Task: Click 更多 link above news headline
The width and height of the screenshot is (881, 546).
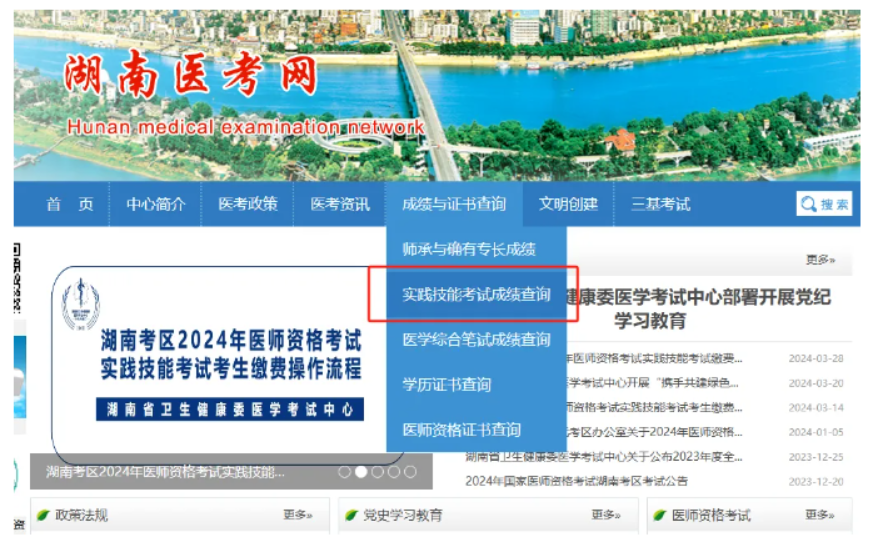Action: pos(820,260)
